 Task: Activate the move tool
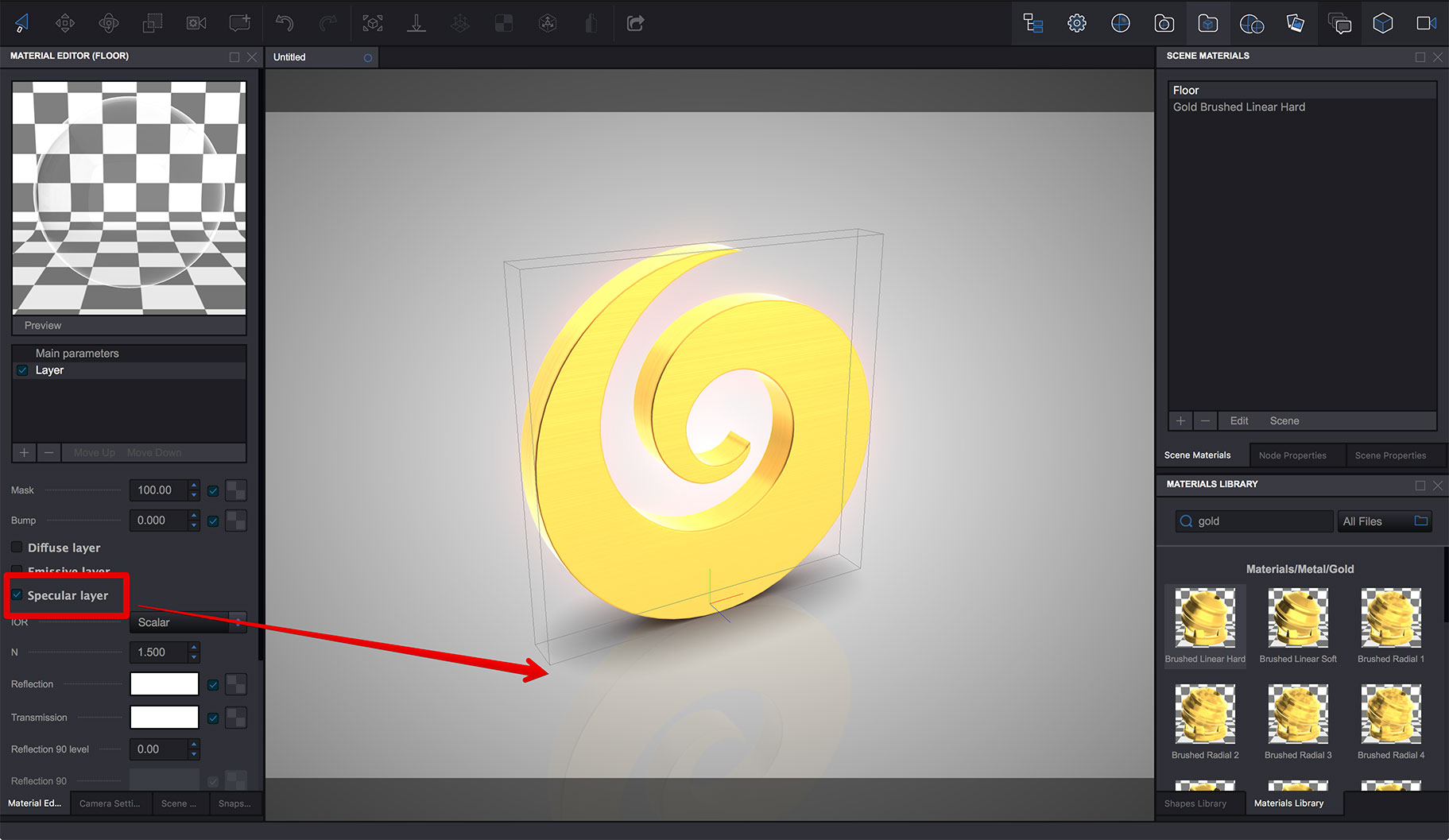pos(65,23)
